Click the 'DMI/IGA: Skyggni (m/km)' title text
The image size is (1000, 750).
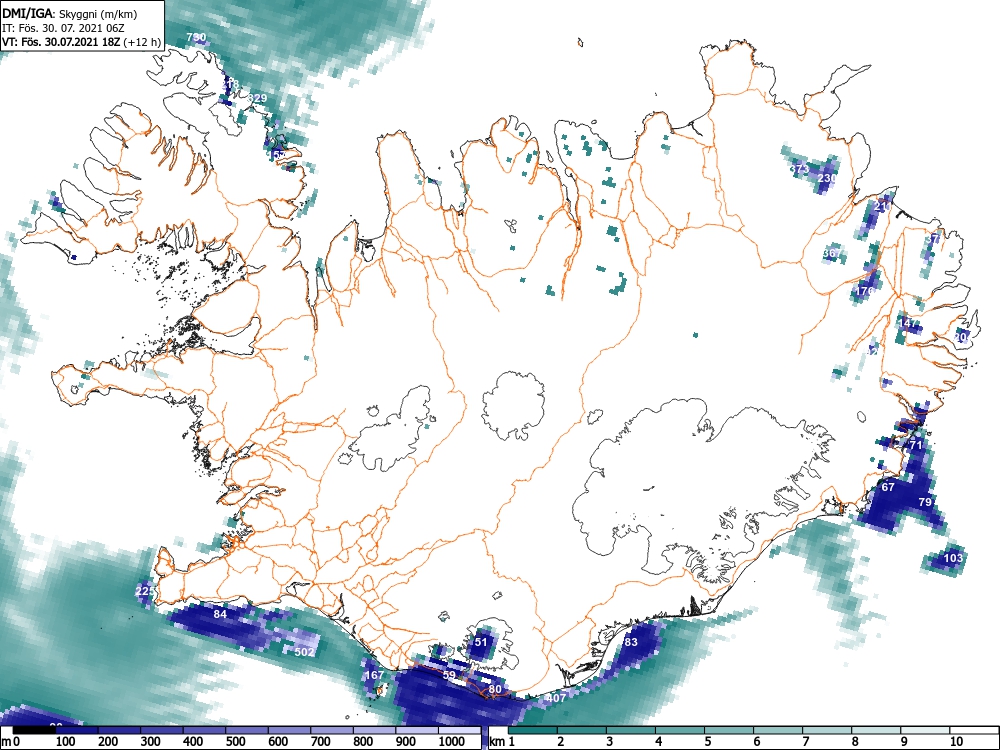click(x=70, y=14)
